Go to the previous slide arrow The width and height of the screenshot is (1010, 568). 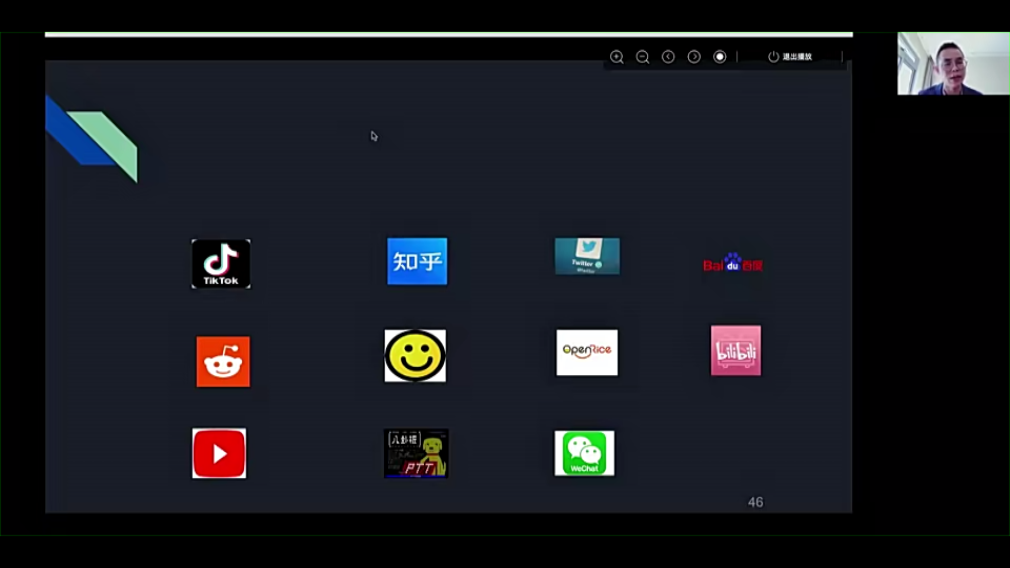coord(668,57)
